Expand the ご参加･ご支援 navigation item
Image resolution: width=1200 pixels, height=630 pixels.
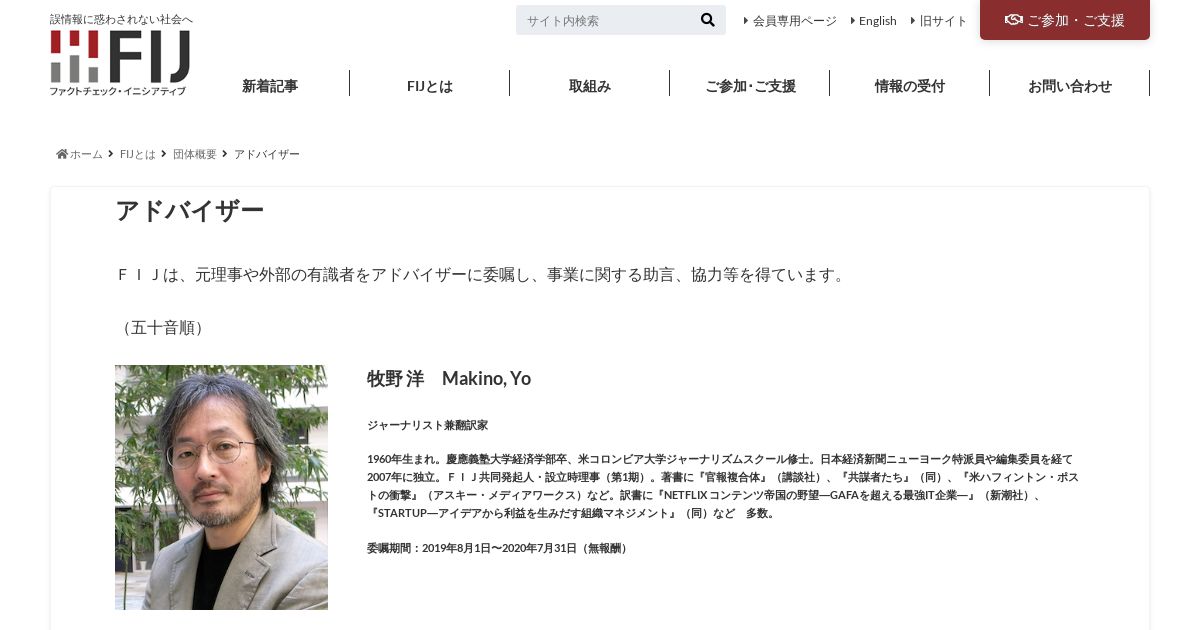click(x=750, y=86)
